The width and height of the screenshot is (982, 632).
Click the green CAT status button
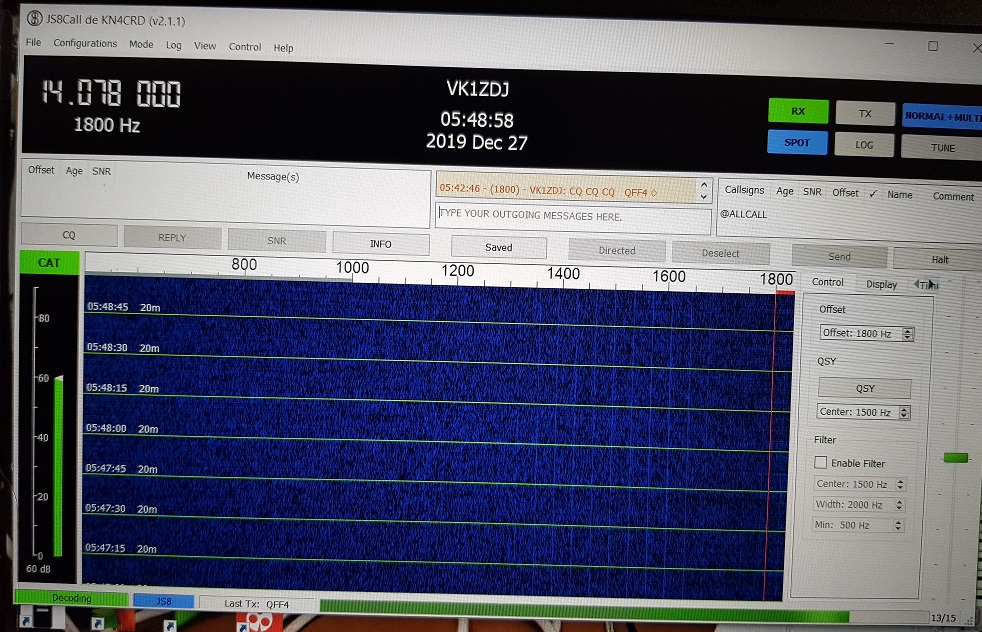pos(49,262)
